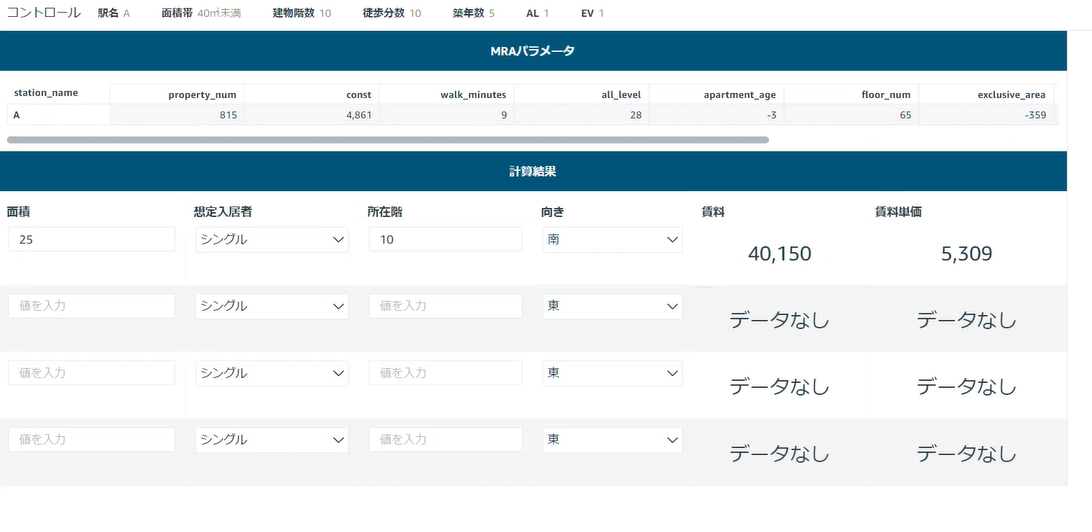Click the empty 所在階 input in third row
Screen dimensions: 1092x532
click(x=446, y=373)
